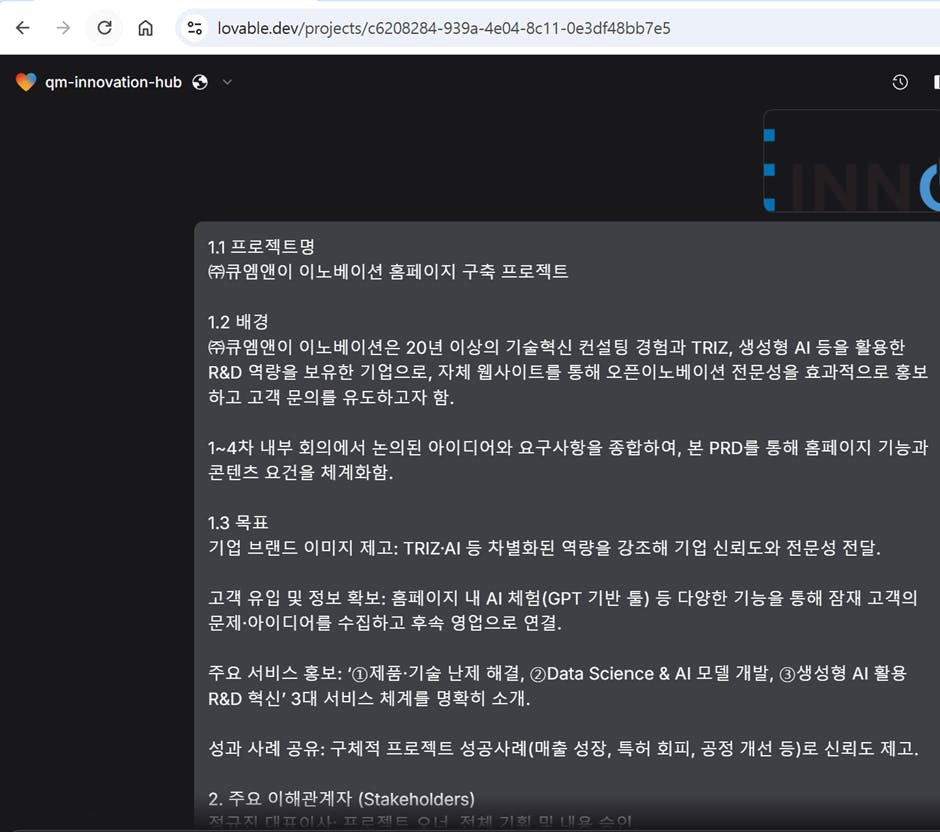Screen dimensions: 940x832
Task: Reload the page with refresh icon
Action: (104, 28)
